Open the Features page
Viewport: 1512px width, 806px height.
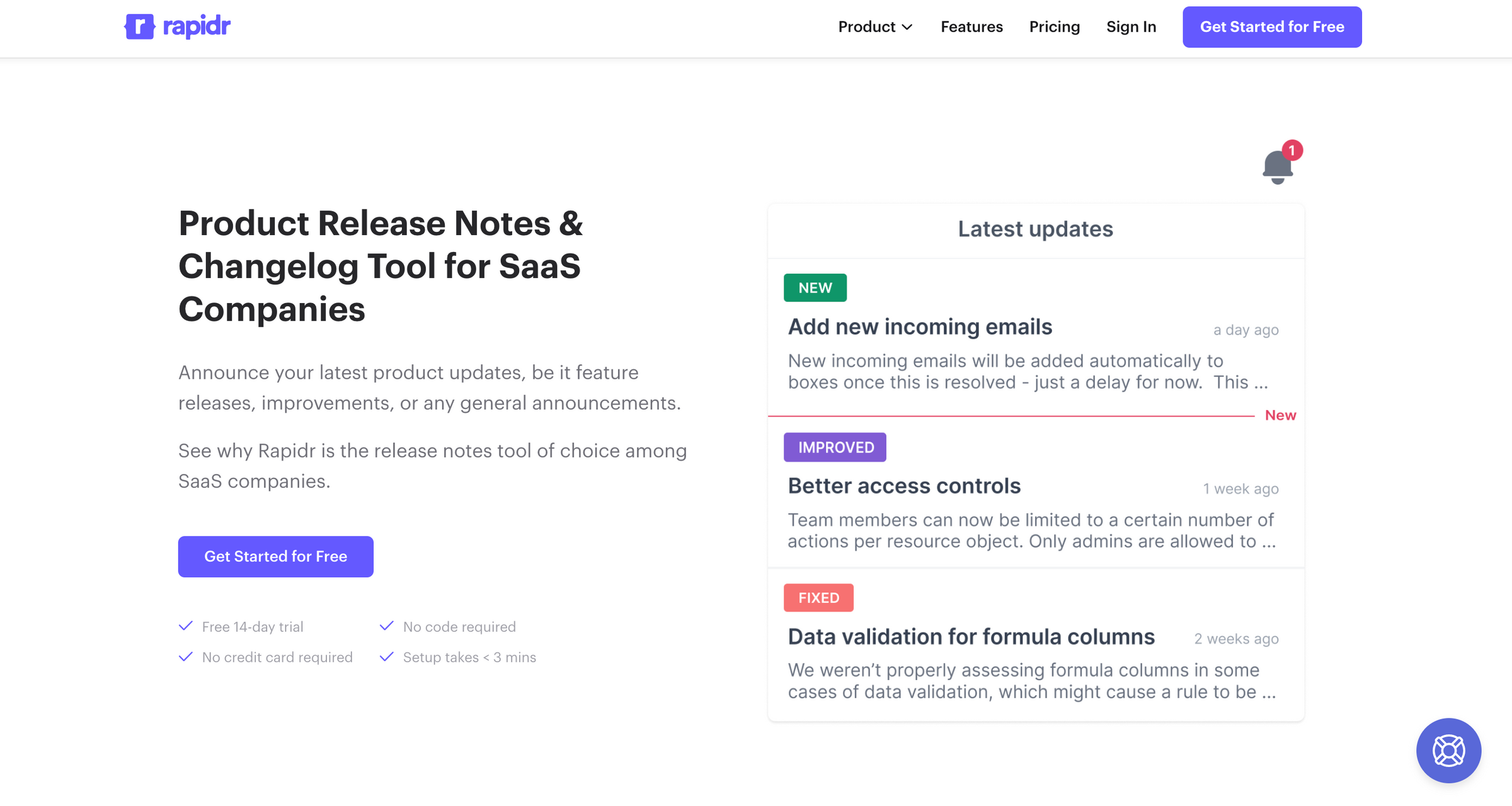click(971, 26)
